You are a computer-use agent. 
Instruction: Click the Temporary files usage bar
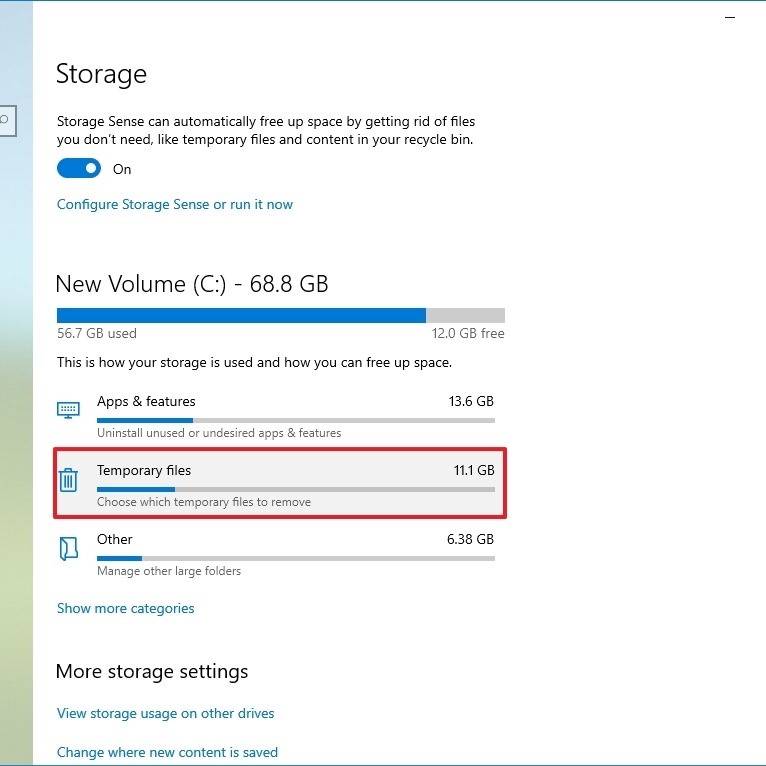point(296,489)
